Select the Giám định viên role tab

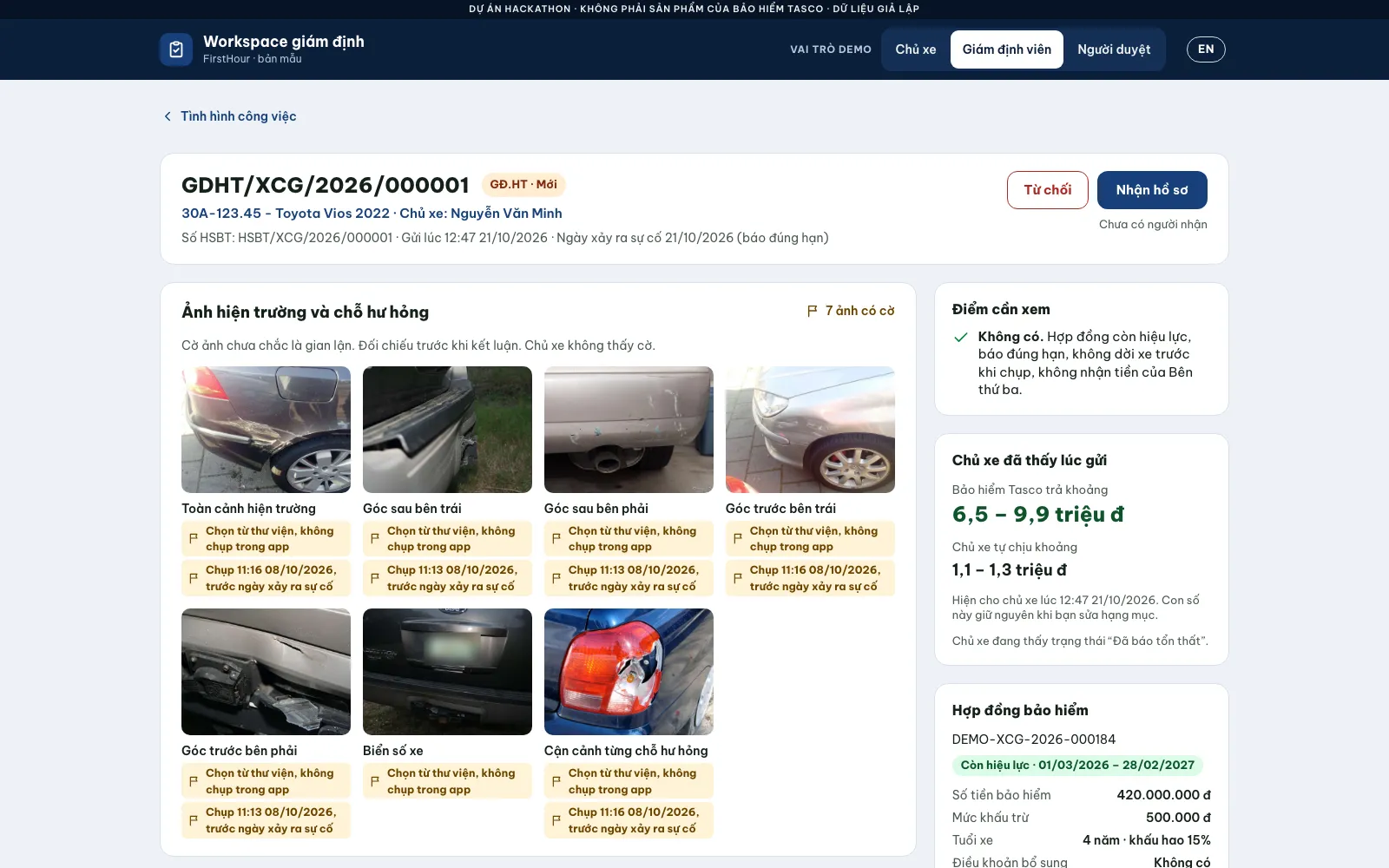pyautogui.click(x=1007, y=49)
